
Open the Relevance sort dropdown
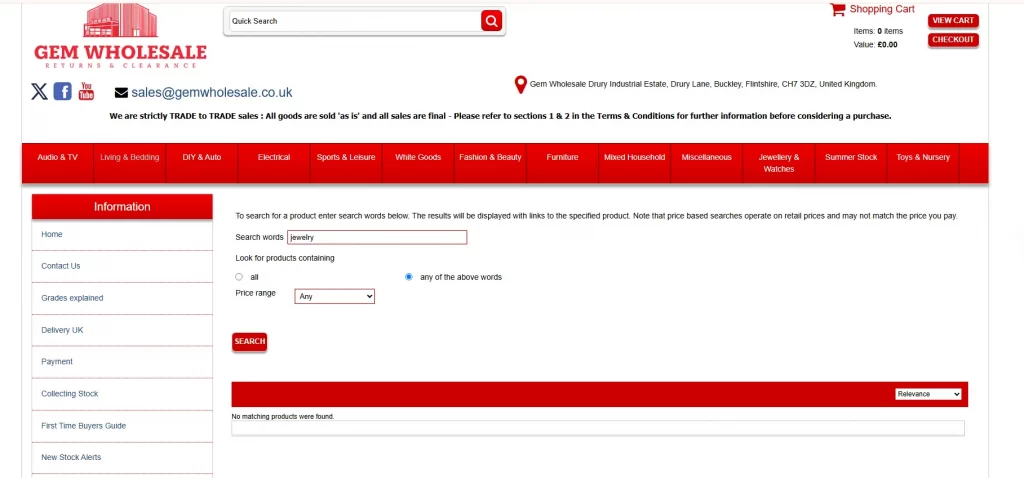(928, 394)
